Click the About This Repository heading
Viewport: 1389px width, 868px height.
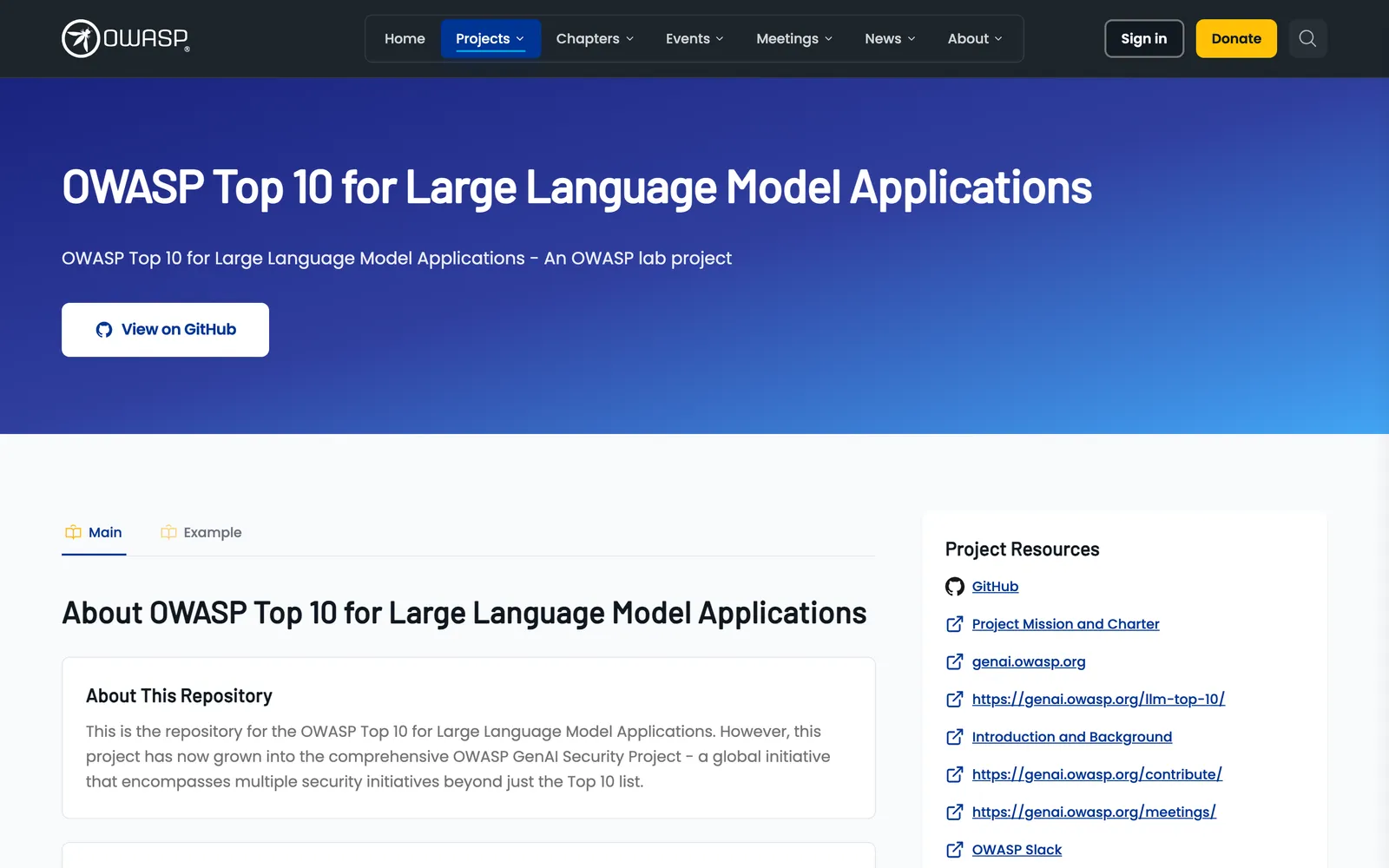point(179,696)
